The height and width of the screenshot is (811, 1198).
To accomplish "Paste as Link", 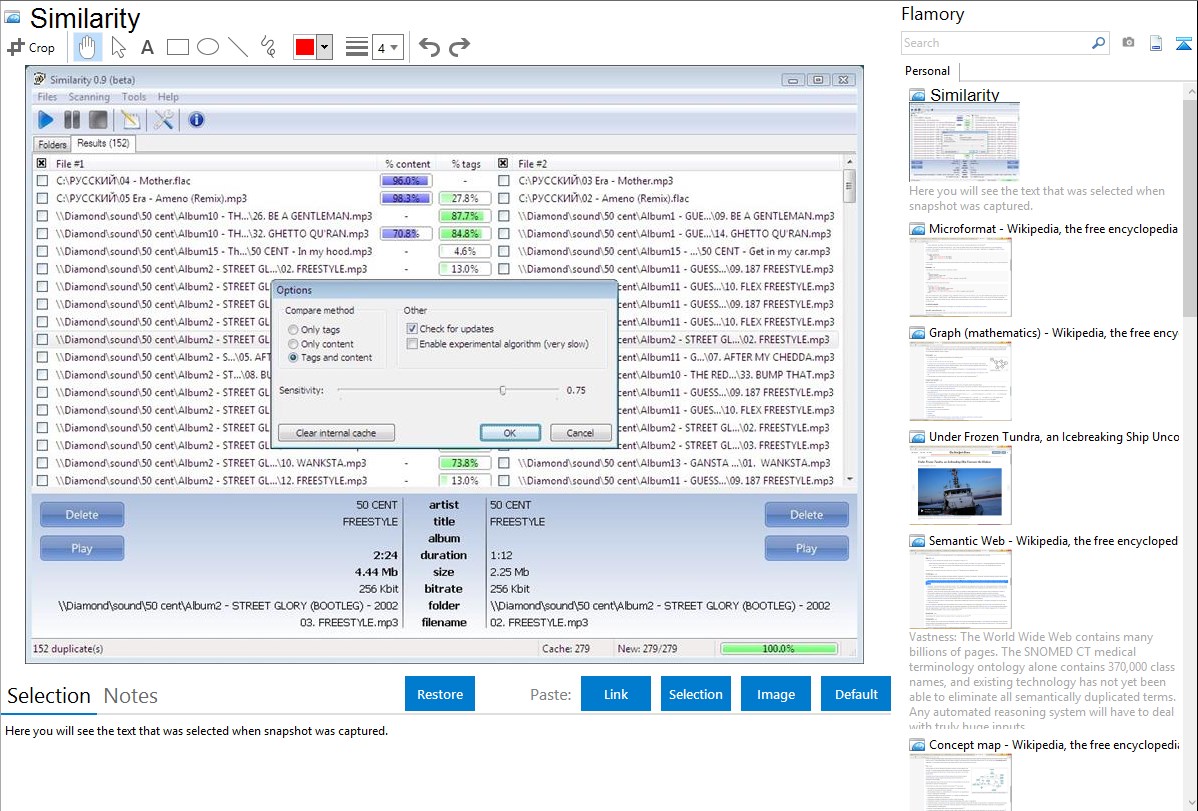I will pyautogui.click(x=616, y=694).
